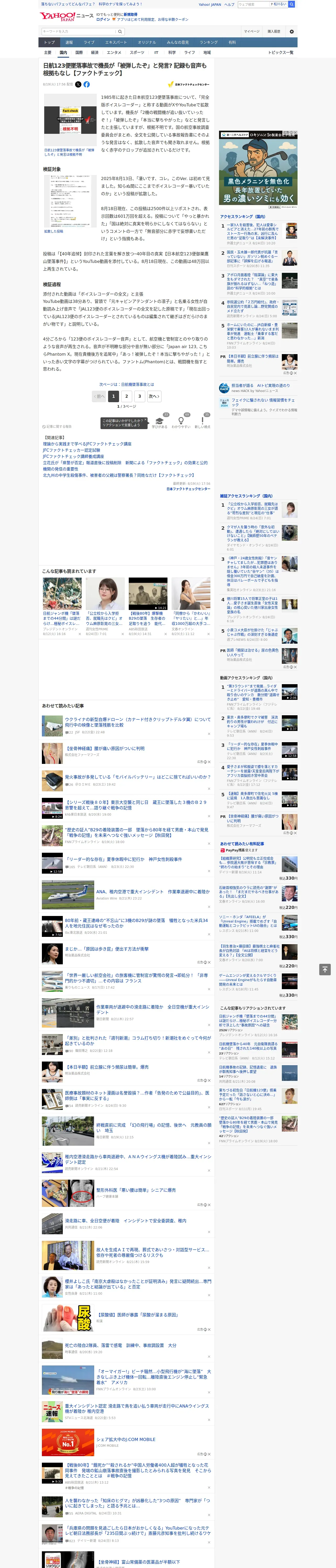Image resolution: width=336 pixels, height=1568 pixels.
Task: Click the blue web search magnifier button
Action: tap(292, 4)
